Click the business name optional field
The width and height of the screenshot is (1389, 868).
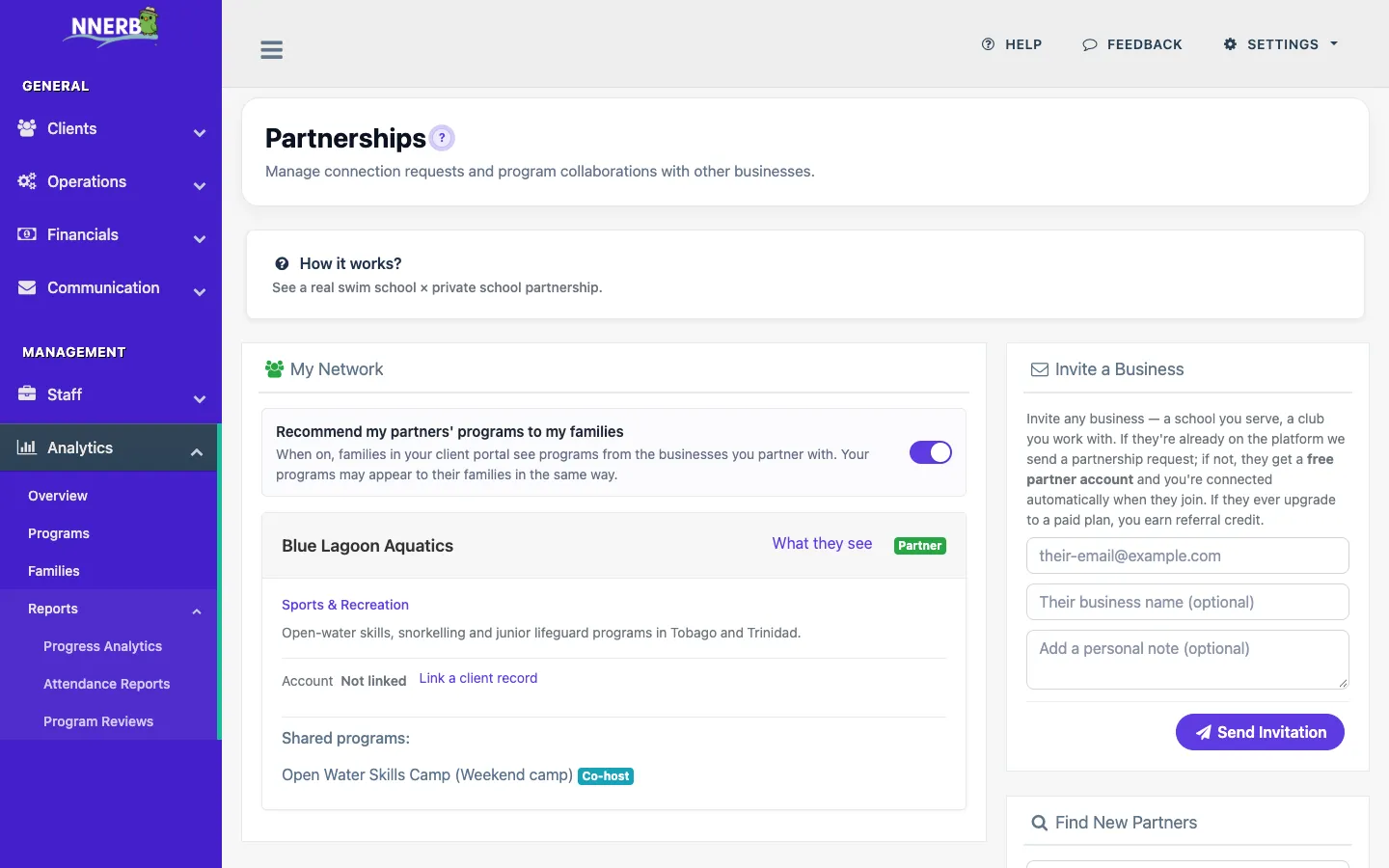pos(1187,602)
